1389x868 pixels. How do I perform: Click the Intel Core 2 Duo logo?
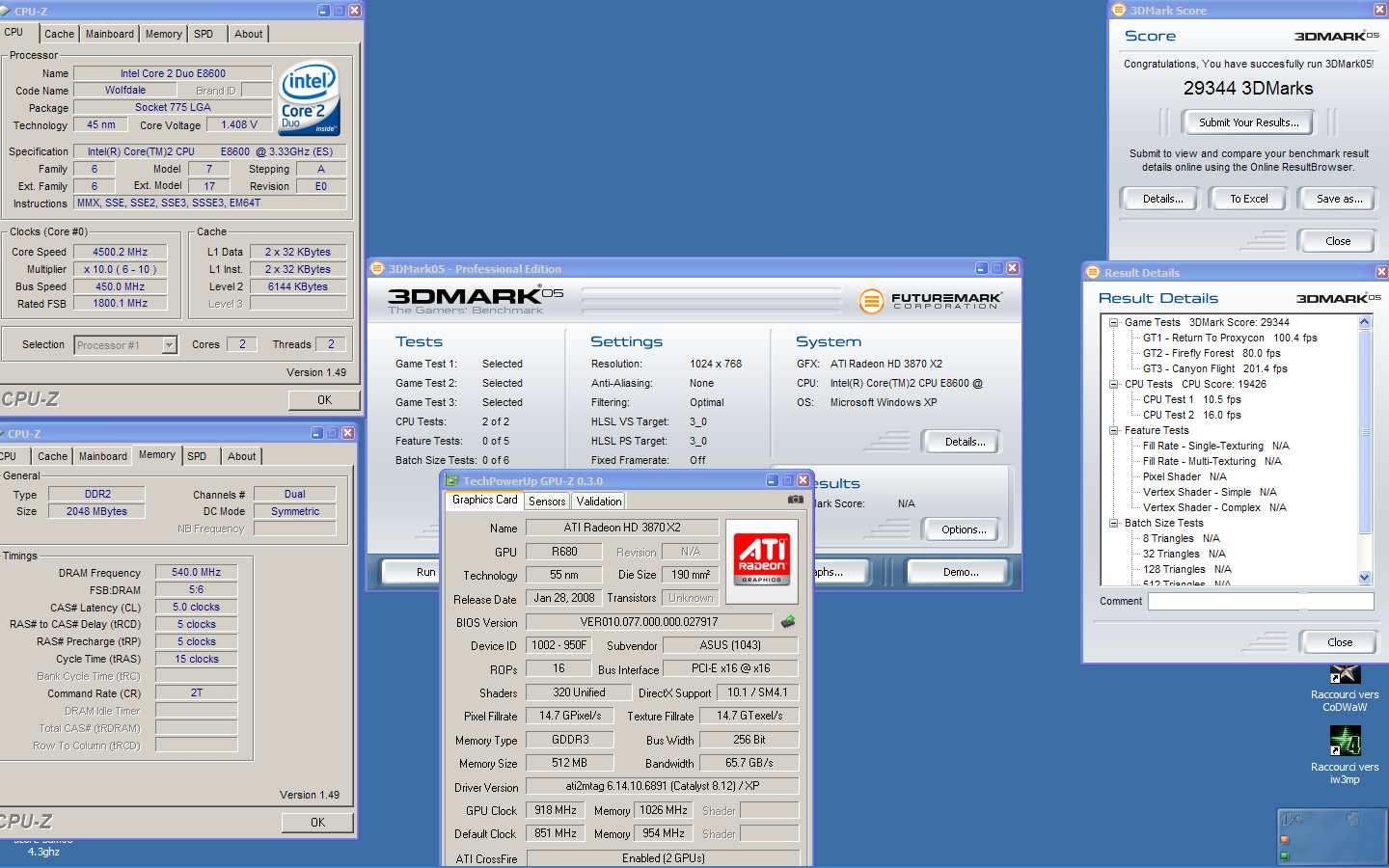(x=310, y=98)
